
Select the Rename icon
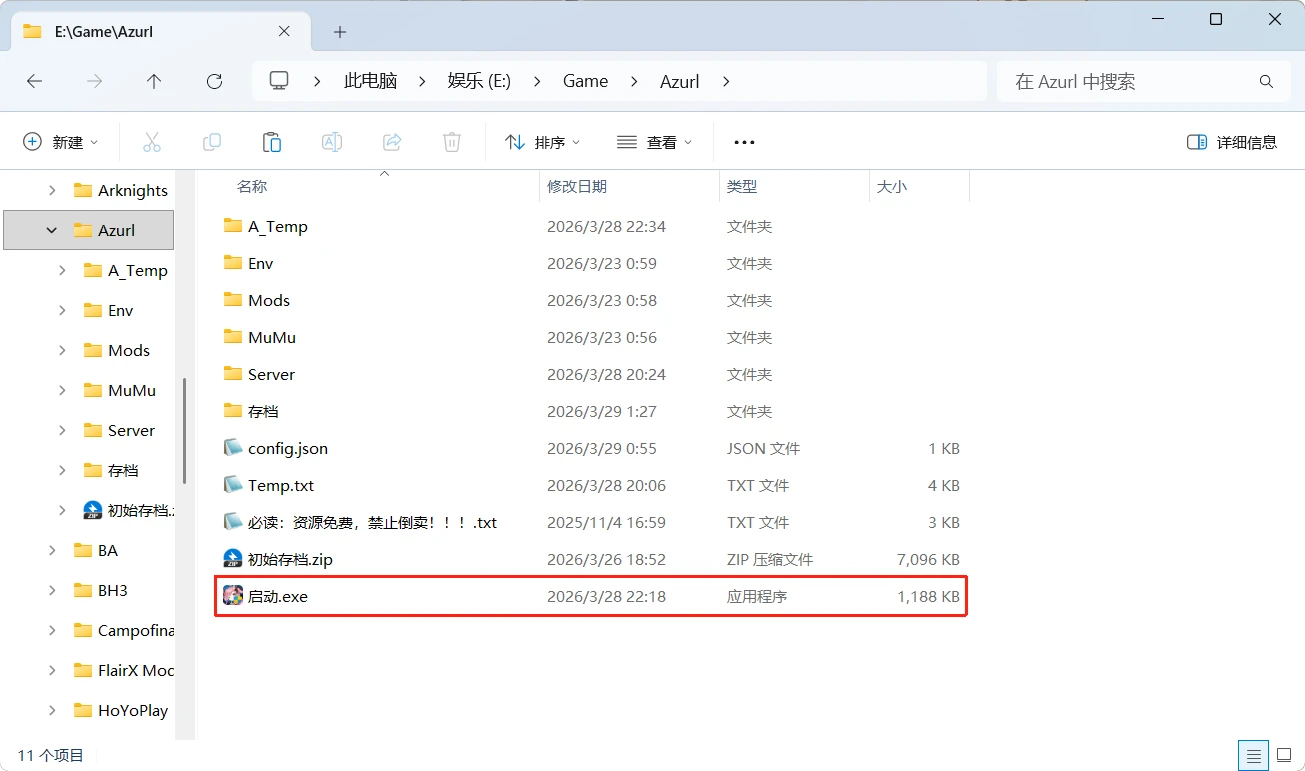[331, 141]
